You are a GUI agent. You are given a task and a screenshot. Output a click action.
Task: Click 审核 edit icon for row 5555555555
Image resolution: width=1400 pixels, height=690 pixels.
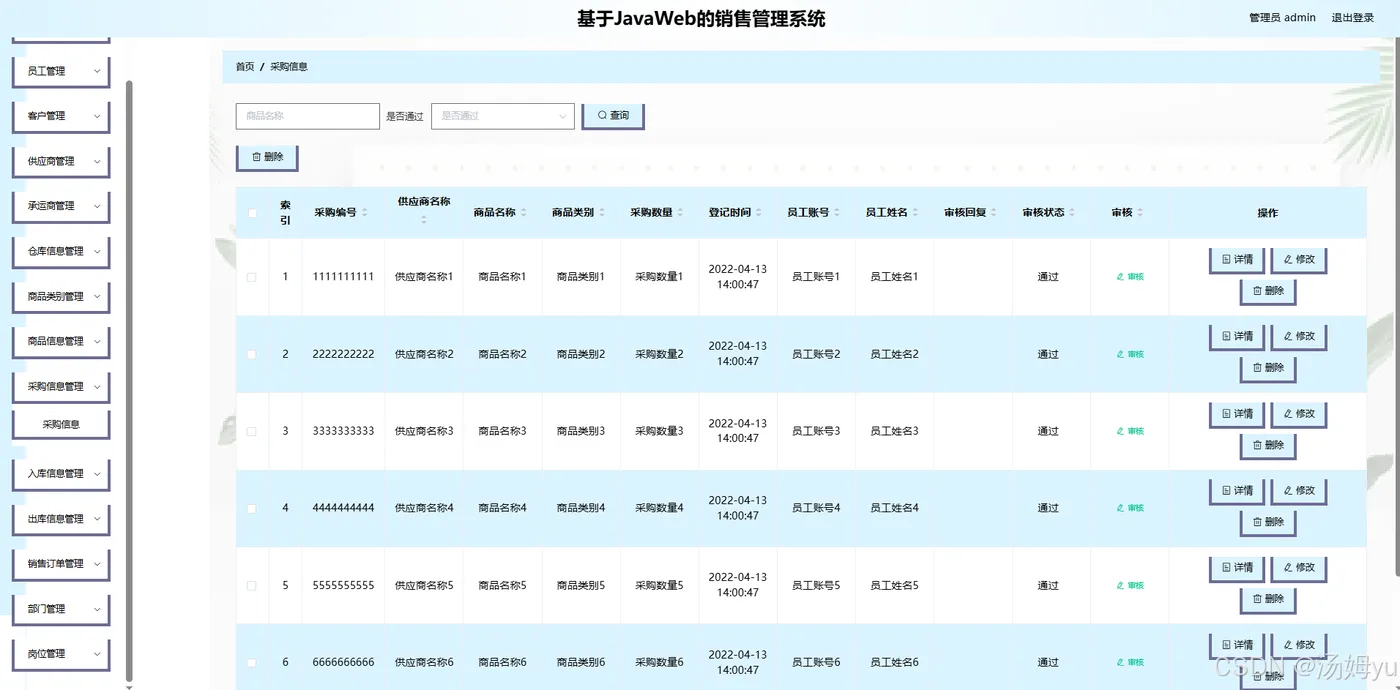(x=1130, y=586)
